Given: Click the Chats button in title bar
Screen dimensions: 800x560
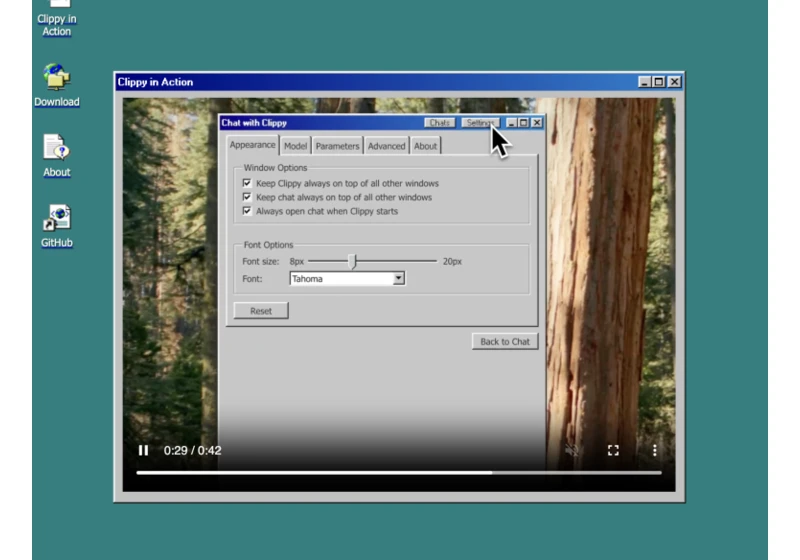Looking at the screenshot, I should (x=439, y=123).
